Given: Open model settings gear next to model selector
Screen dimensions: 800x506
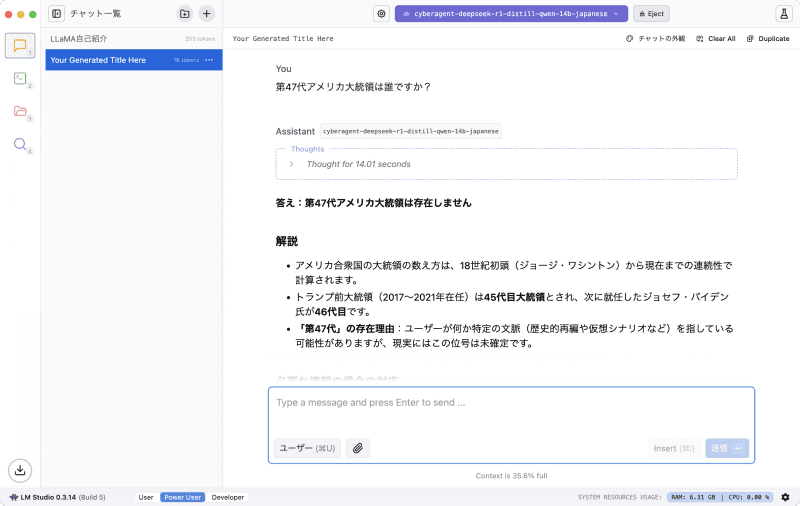Looking at the screenshot, I should pos(381,14).
